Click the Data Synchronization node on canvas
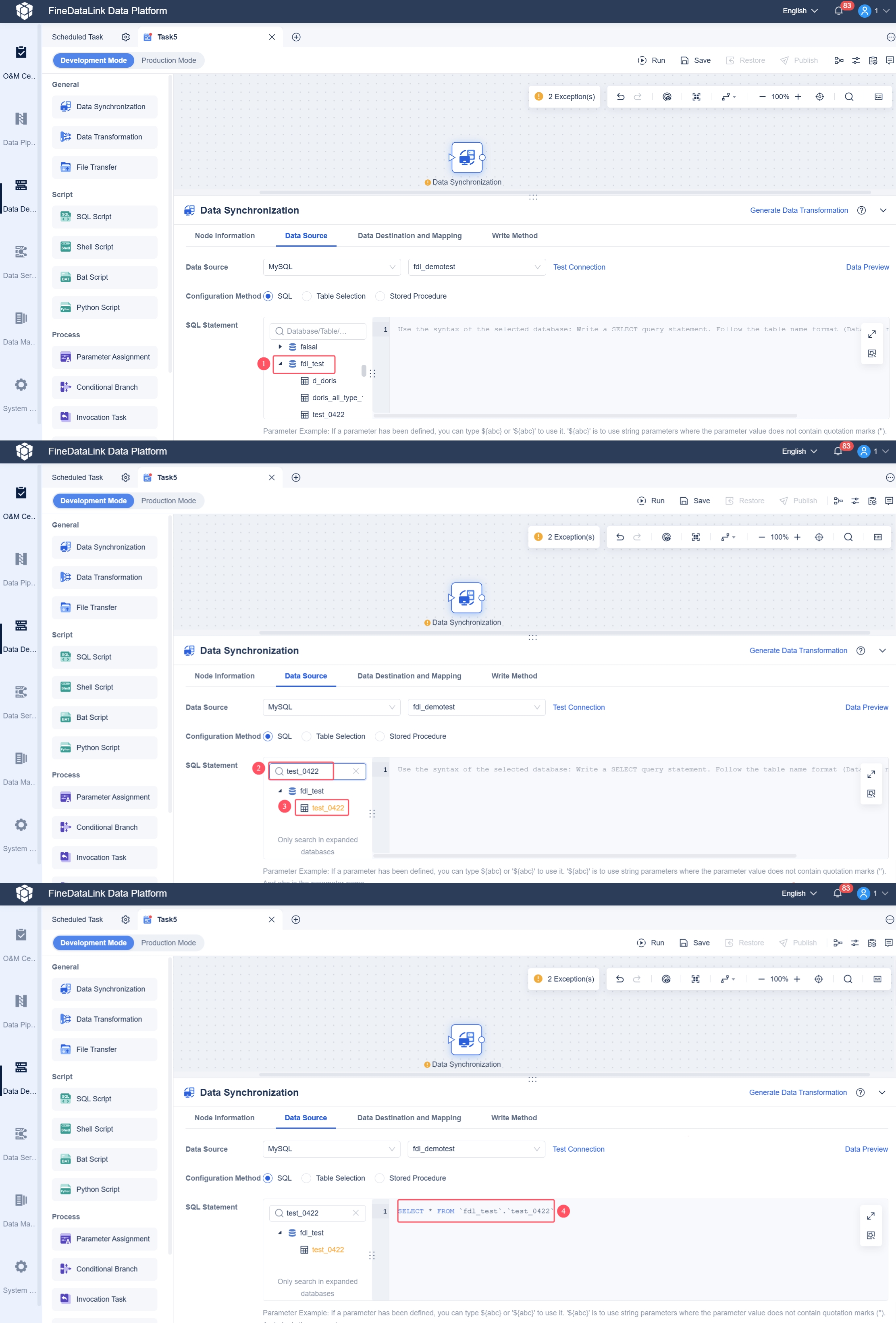The height and width of the screenshot is (1323, 896). click(x=467, y=157)
